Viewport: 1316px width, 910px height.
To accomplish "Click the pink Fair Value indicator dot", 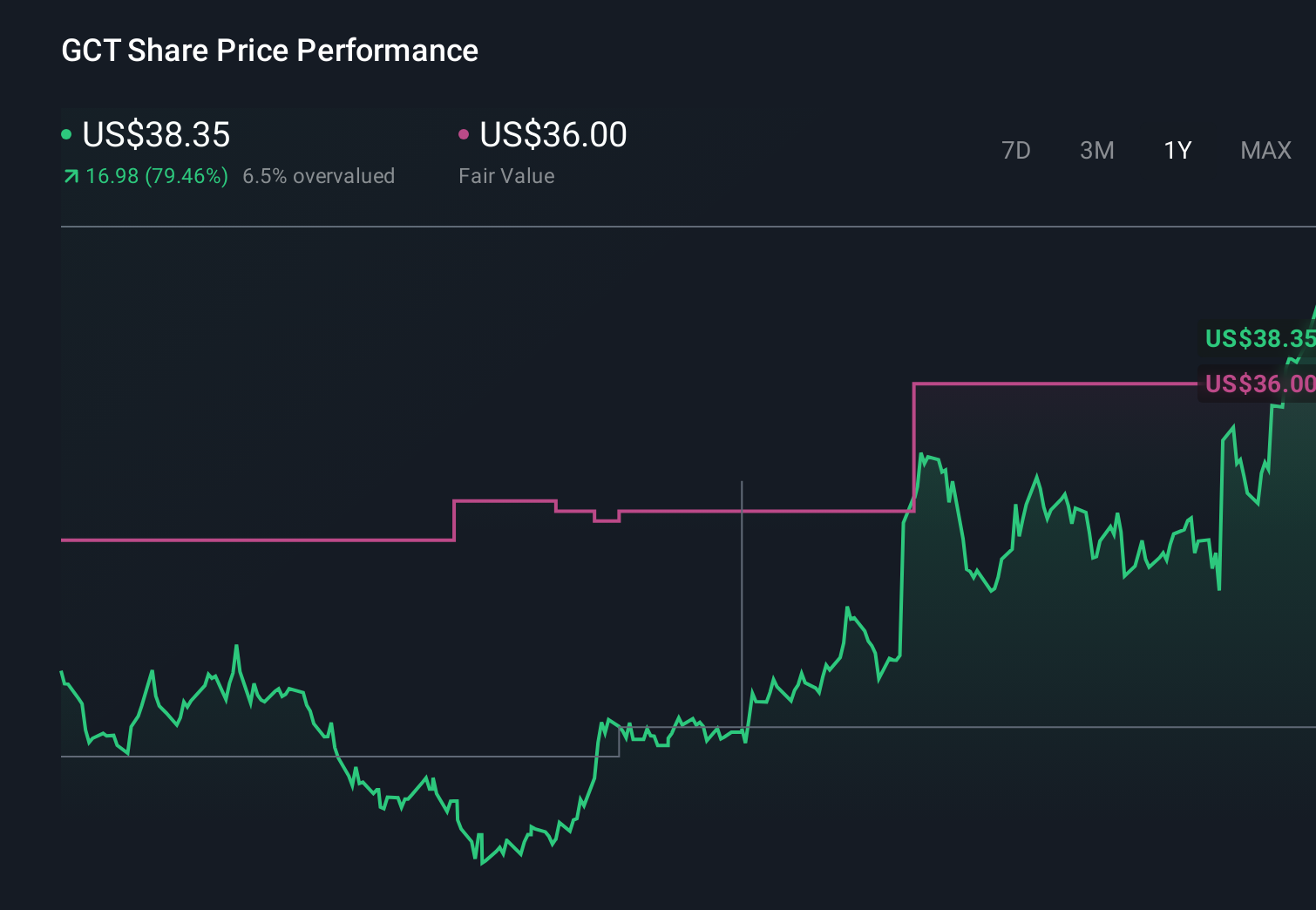I will [465, 132].
